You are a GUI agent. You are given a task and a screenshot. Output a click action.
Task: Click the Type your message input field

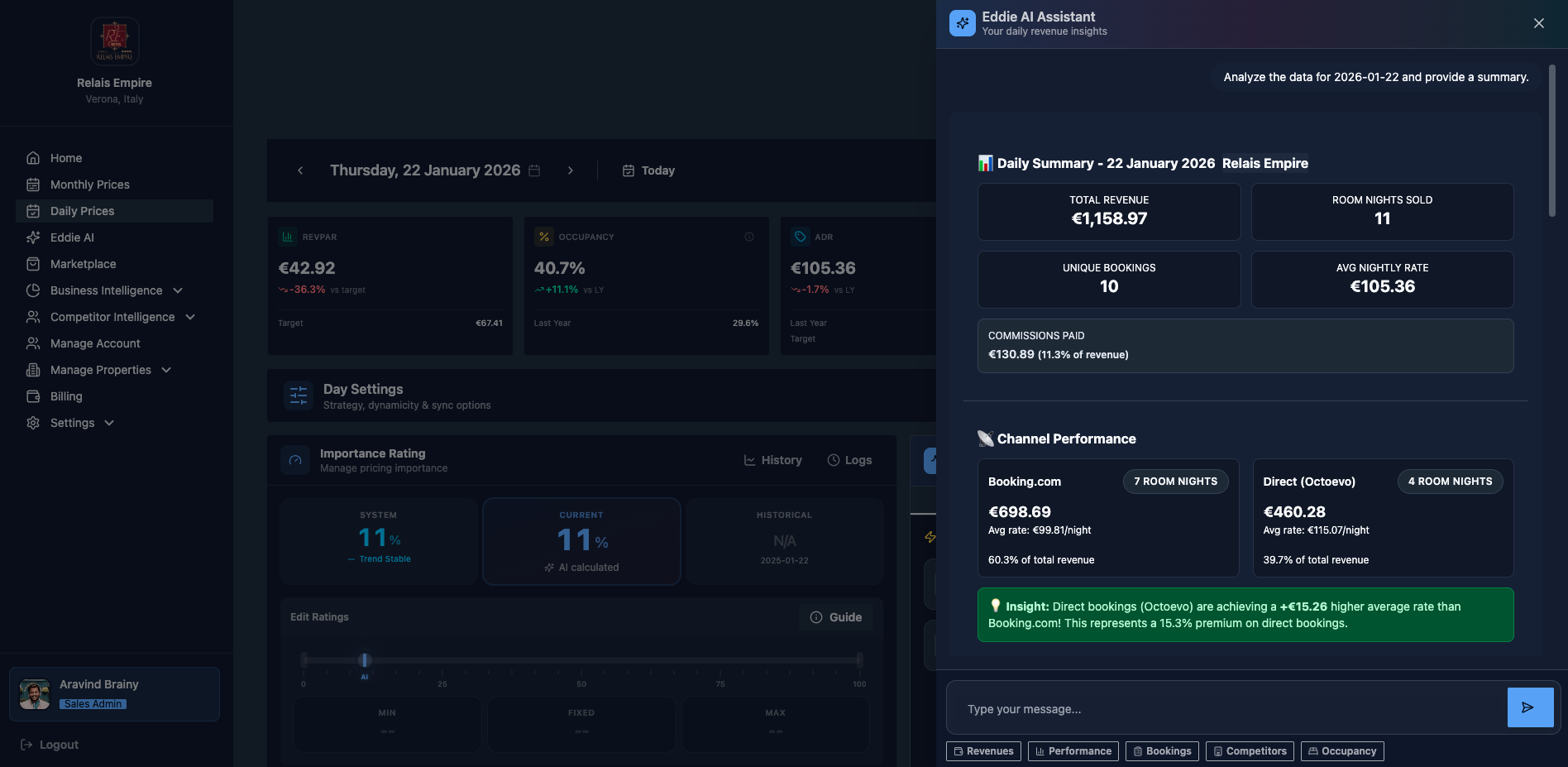[x=1226, y=709]
